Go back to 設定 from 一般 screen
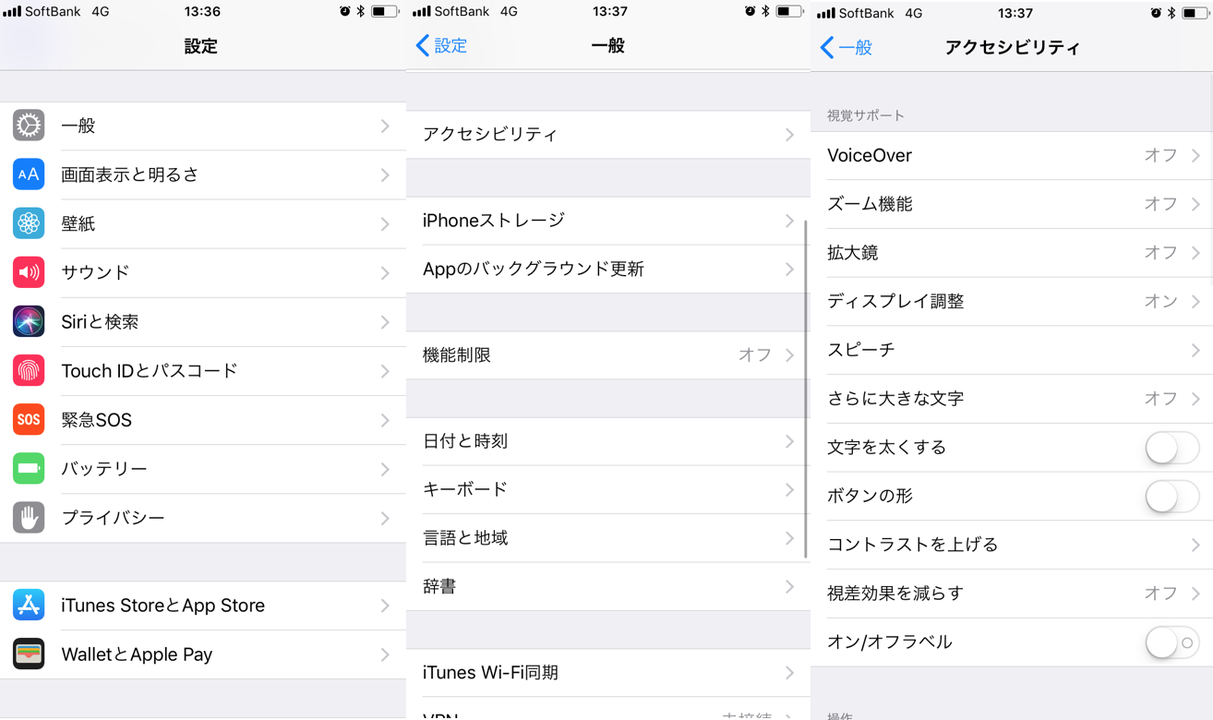 441,45
